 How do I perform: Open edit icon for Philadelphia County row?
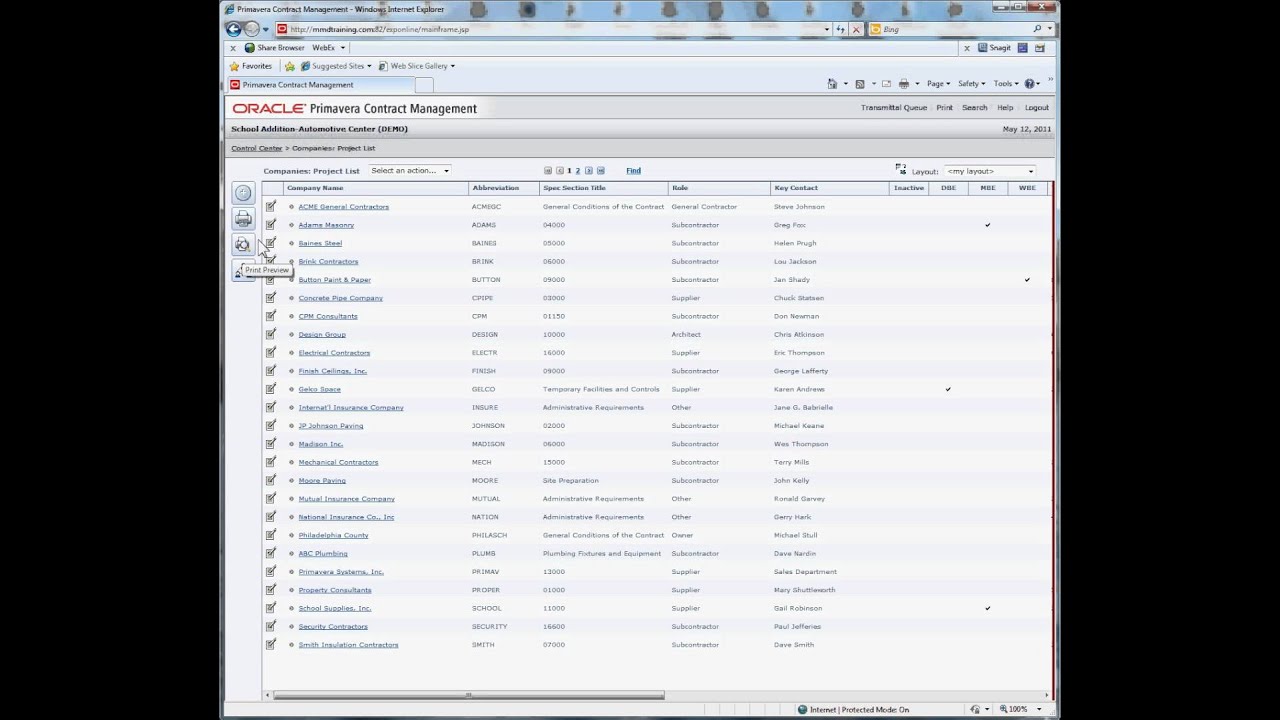(x=270, y=535)
